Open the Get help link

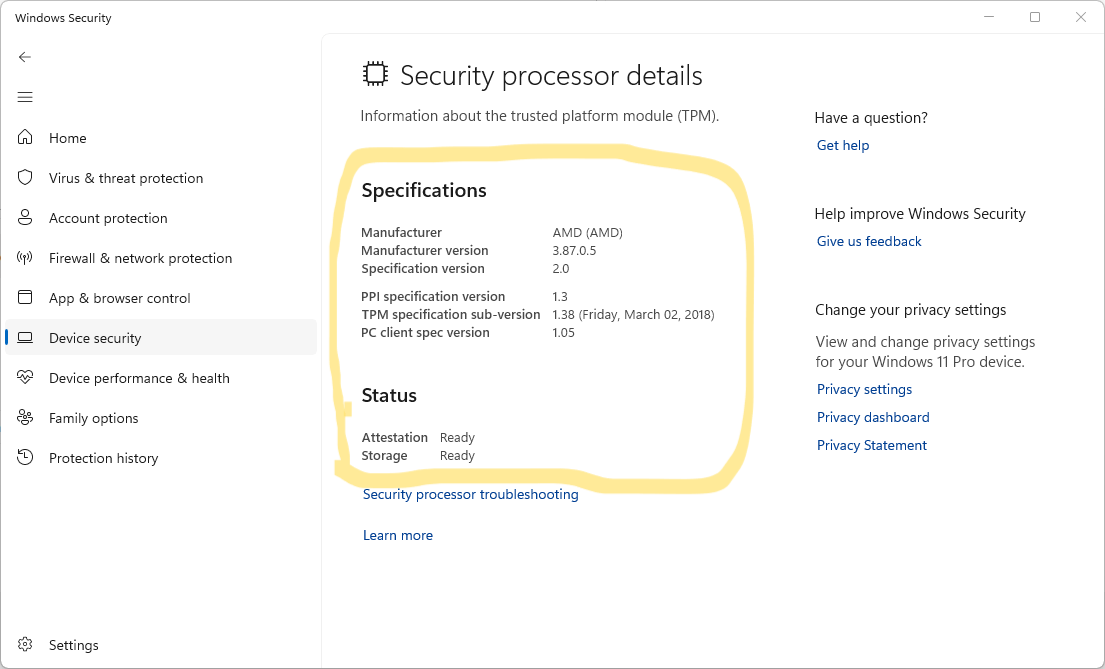pyautogui.click(x=843, y=145)
